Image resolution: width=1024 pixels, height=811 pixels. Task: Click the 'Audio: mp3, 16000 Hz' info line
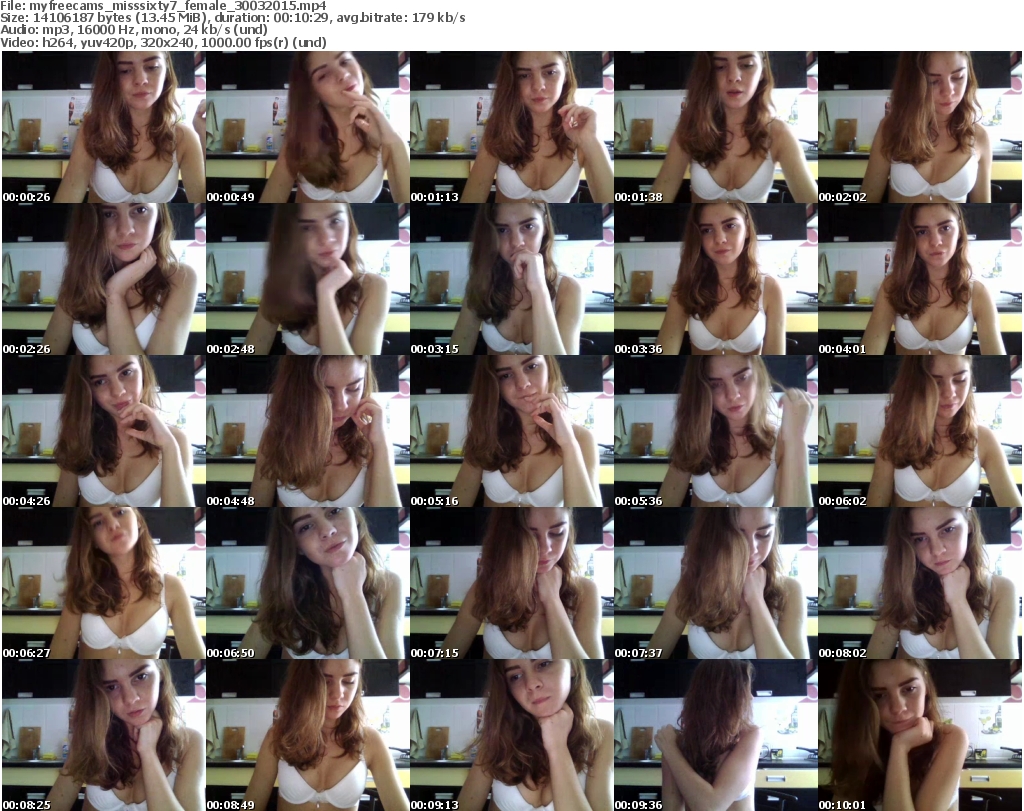[x=134, y=30]
